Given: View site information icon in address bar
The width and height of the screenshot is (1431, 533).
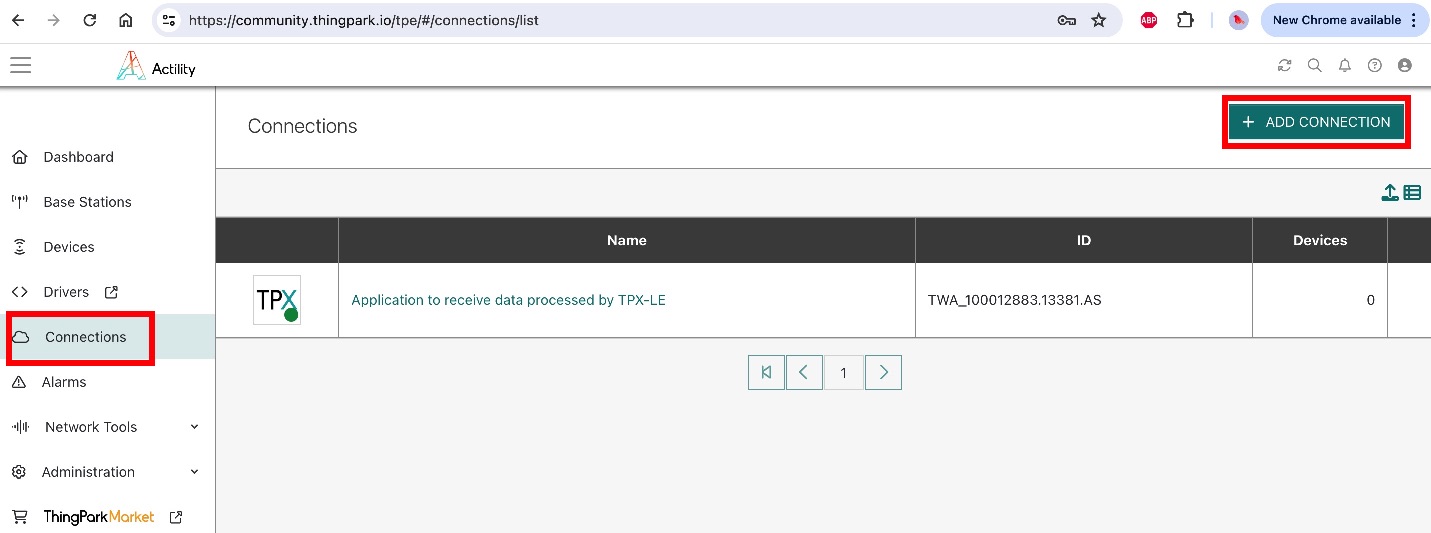Looking at the screenshot, I should 169,20.
